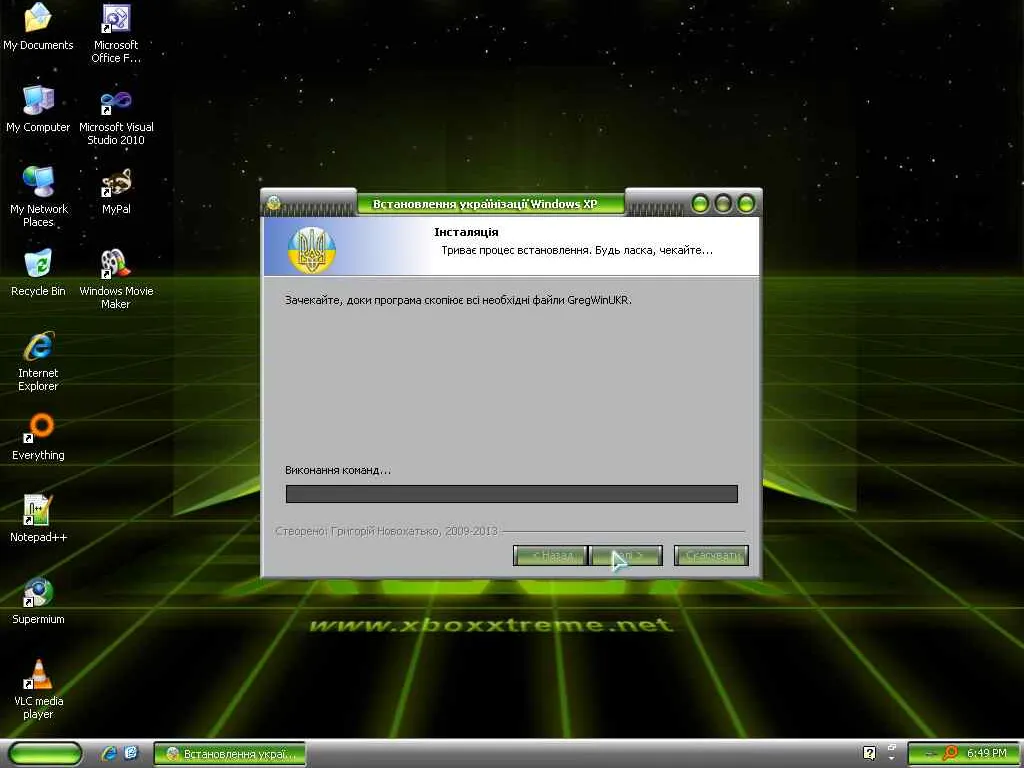Click the help question mark tray icon
The width and height of the screenshot is (1024, 768).
click(x=869, y=754)
